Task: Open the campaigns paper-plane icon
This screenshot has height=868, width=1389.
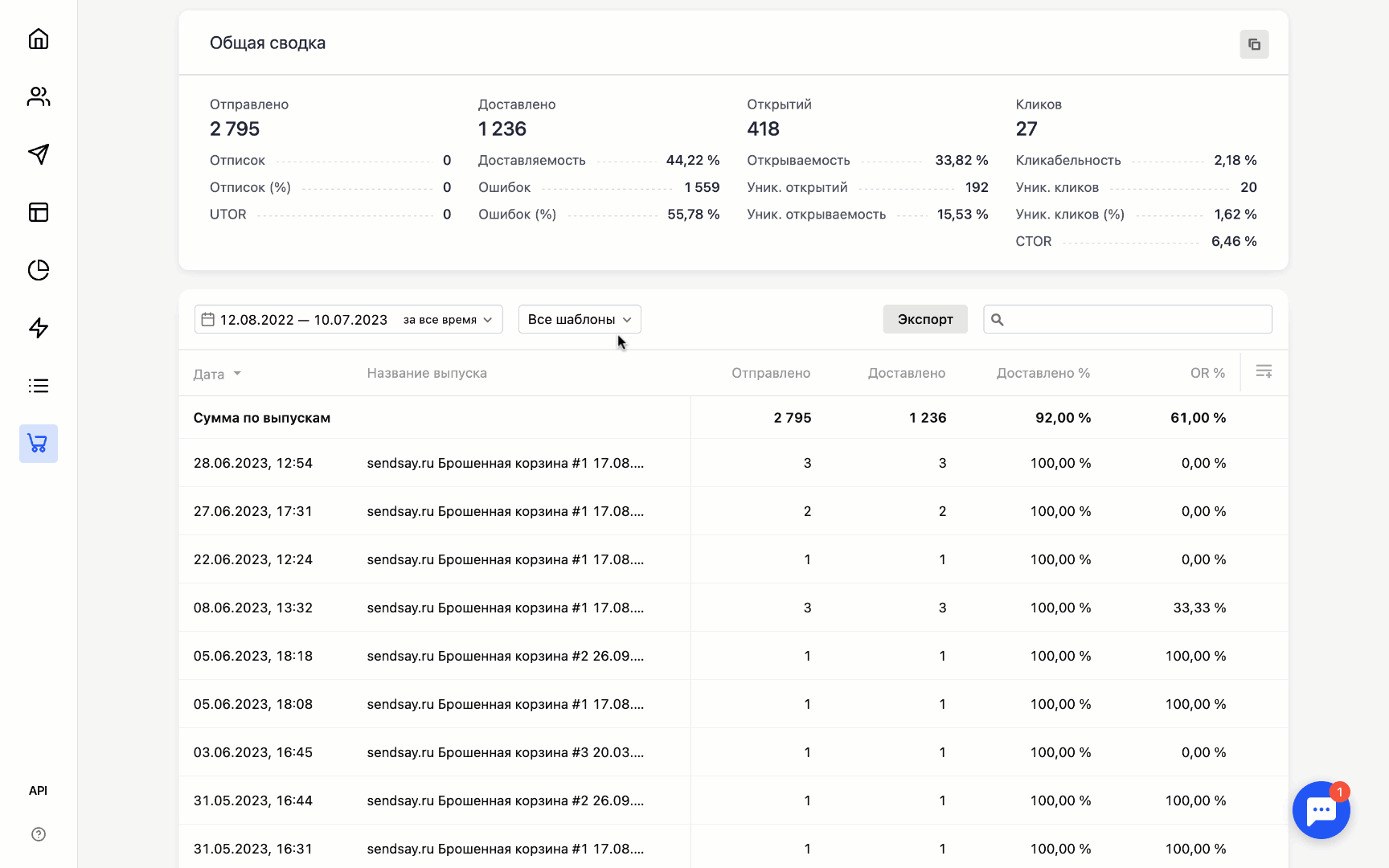Action: coord(38,154)
